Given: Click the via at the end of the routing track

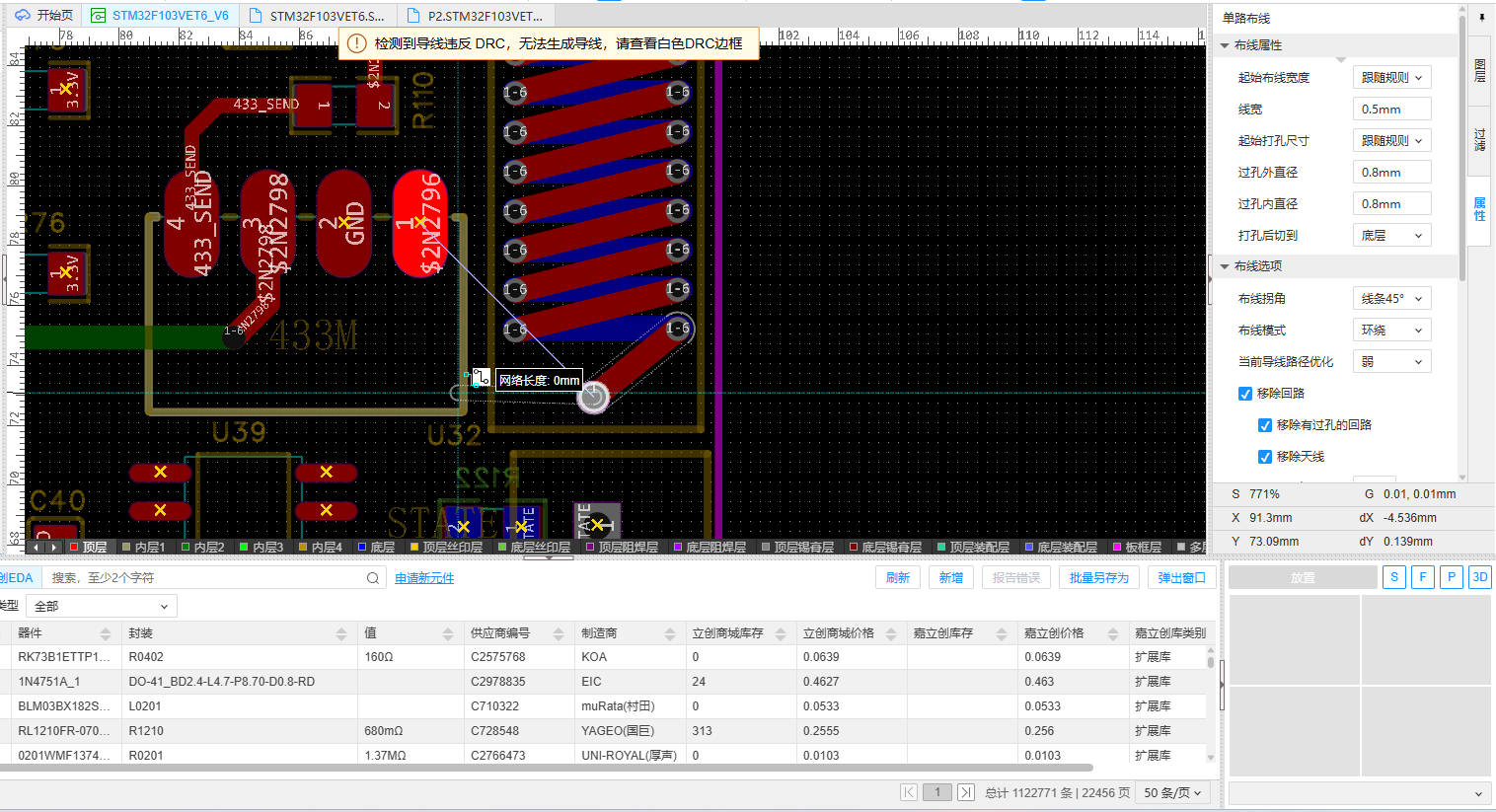Looking at the screenshot, I should click(593, 397).
